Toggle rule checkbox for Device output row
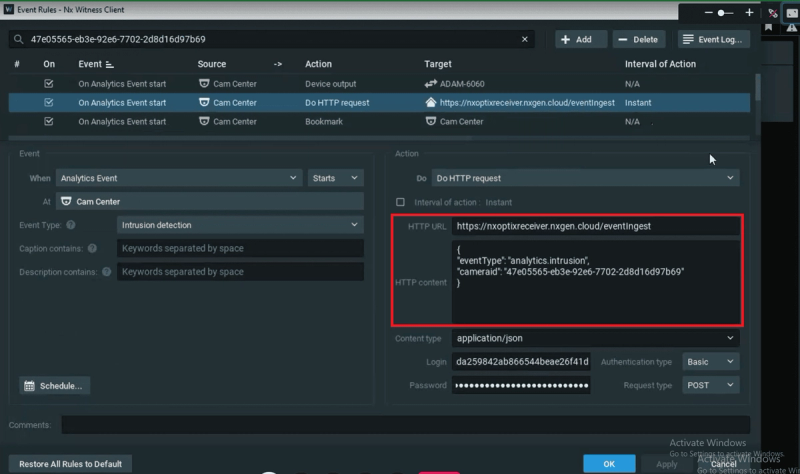The width and height of the screenshot is (800, 474). [48, 83]
